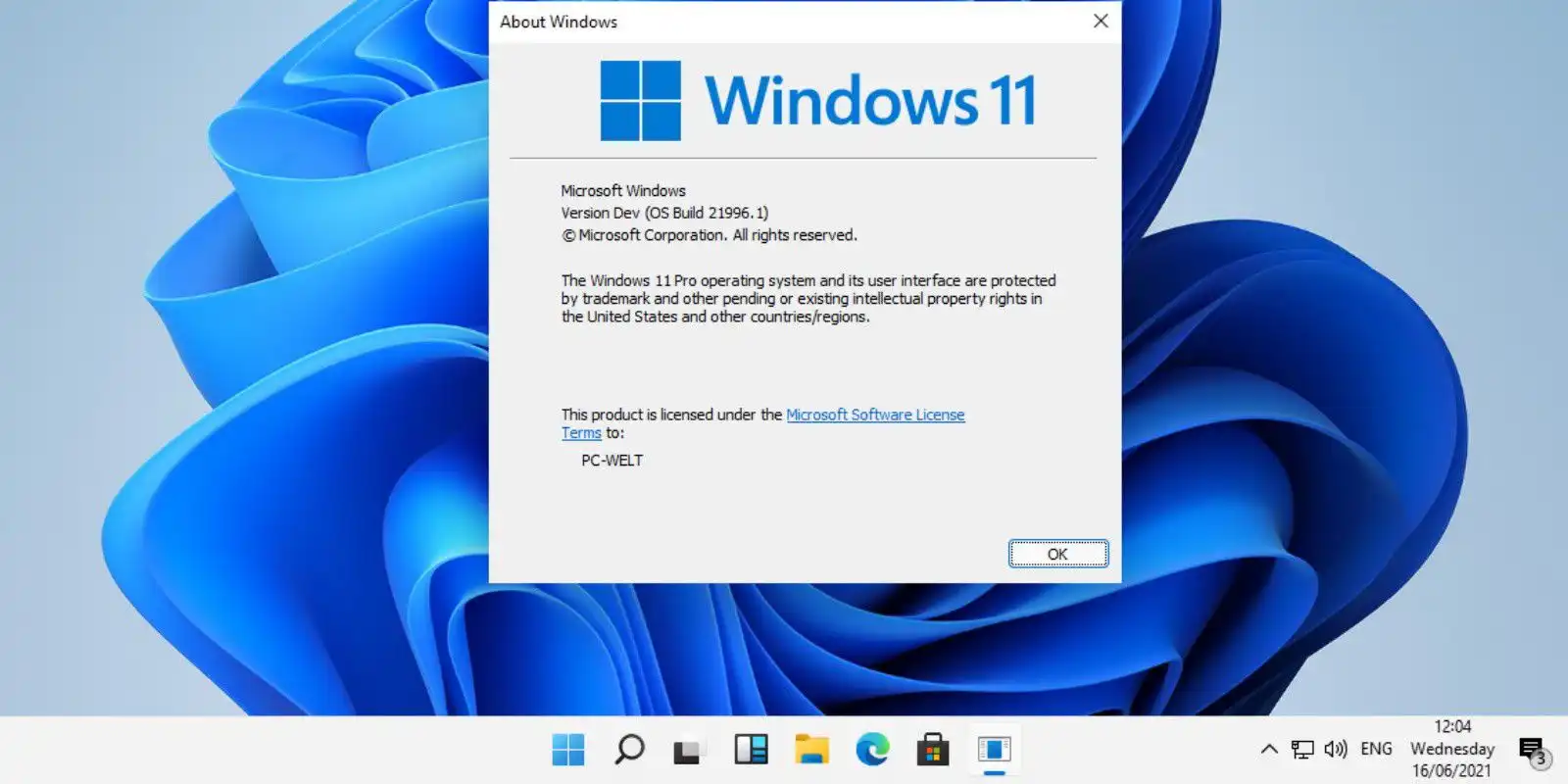
Task: Click 'The Windows 11 Pro operating system' paragraph
Action: coord(808,298)
